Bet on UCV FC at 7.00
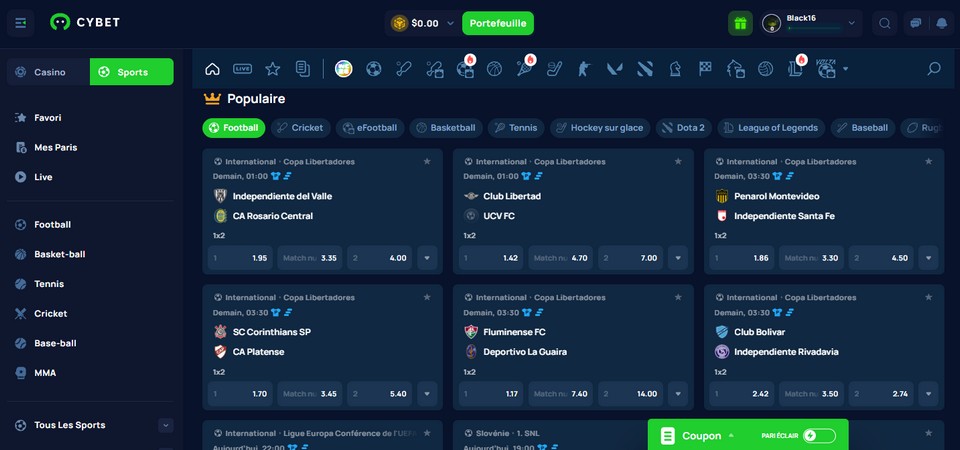The height and width of the screenshot is (450, 960). pyautogui.click(x=631, y=258)
